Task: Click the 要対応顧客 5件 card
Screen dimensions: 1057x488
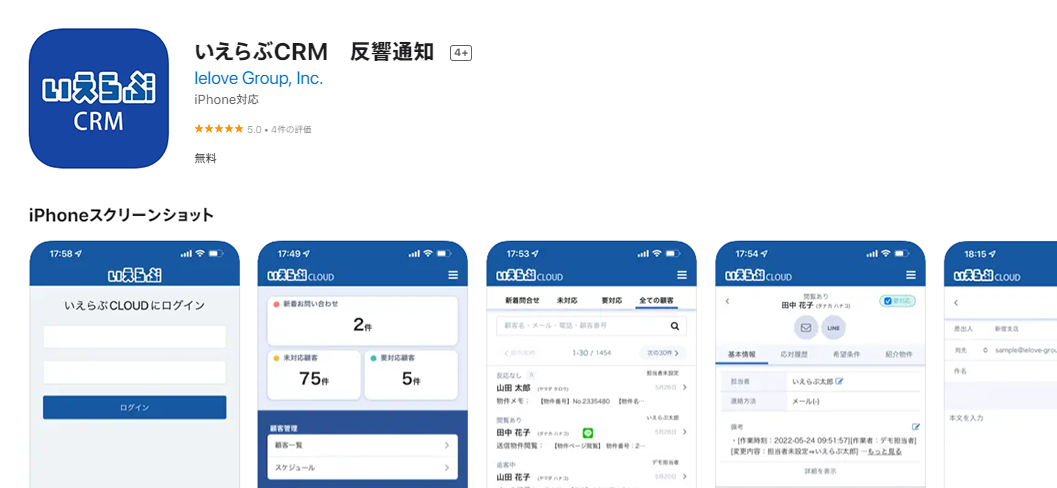Action: tap(411, 375)
